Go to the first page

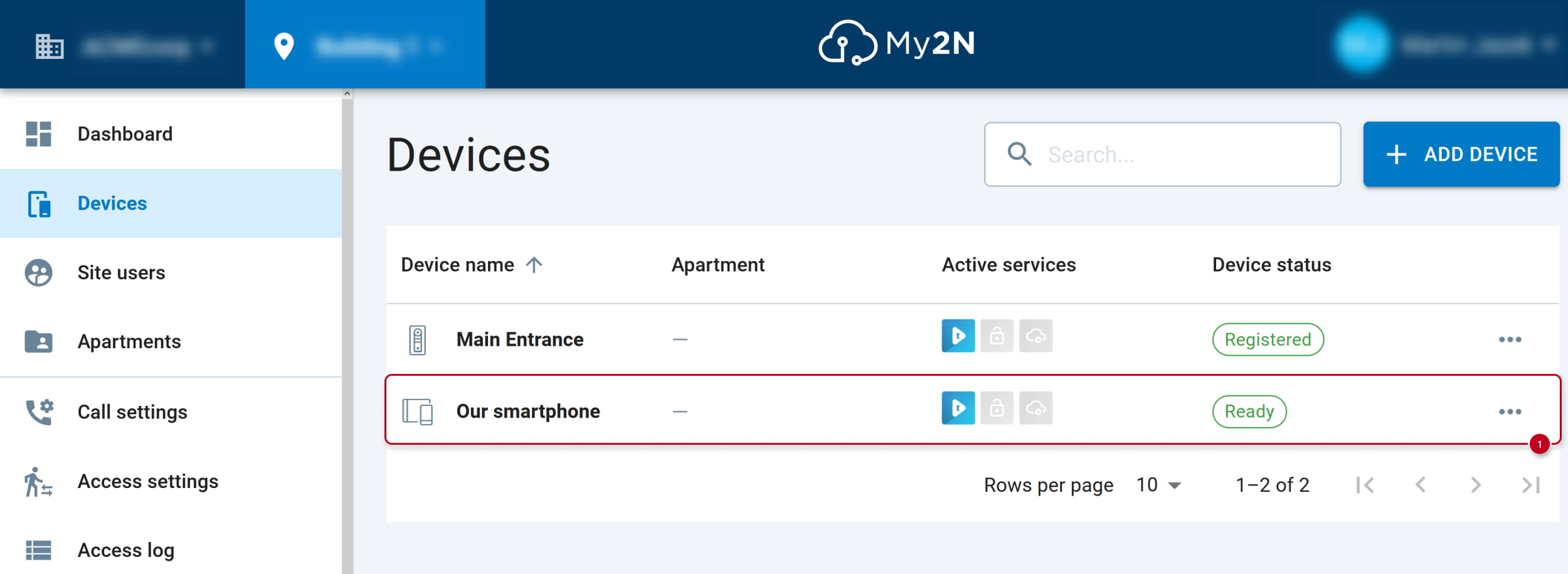[x=1365, y=485]
